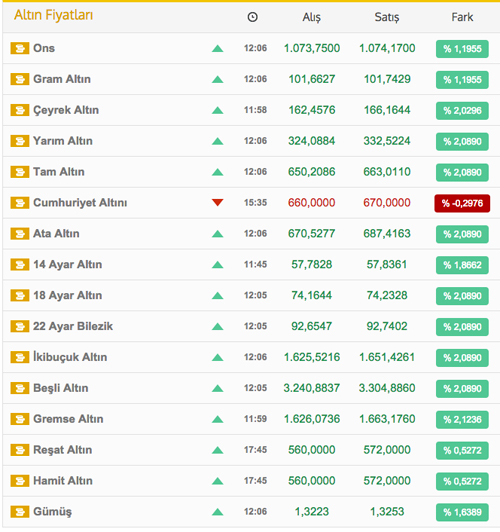Click the gold icon beside Gümüş
The width and height of the screenshot is (500, 532).
coord(20,512)
